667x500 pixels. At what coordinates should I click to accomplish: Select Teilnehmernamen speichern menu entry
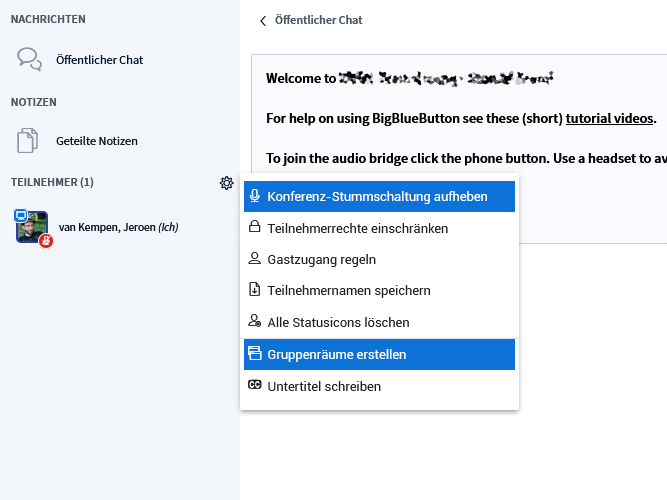[349, 291]
